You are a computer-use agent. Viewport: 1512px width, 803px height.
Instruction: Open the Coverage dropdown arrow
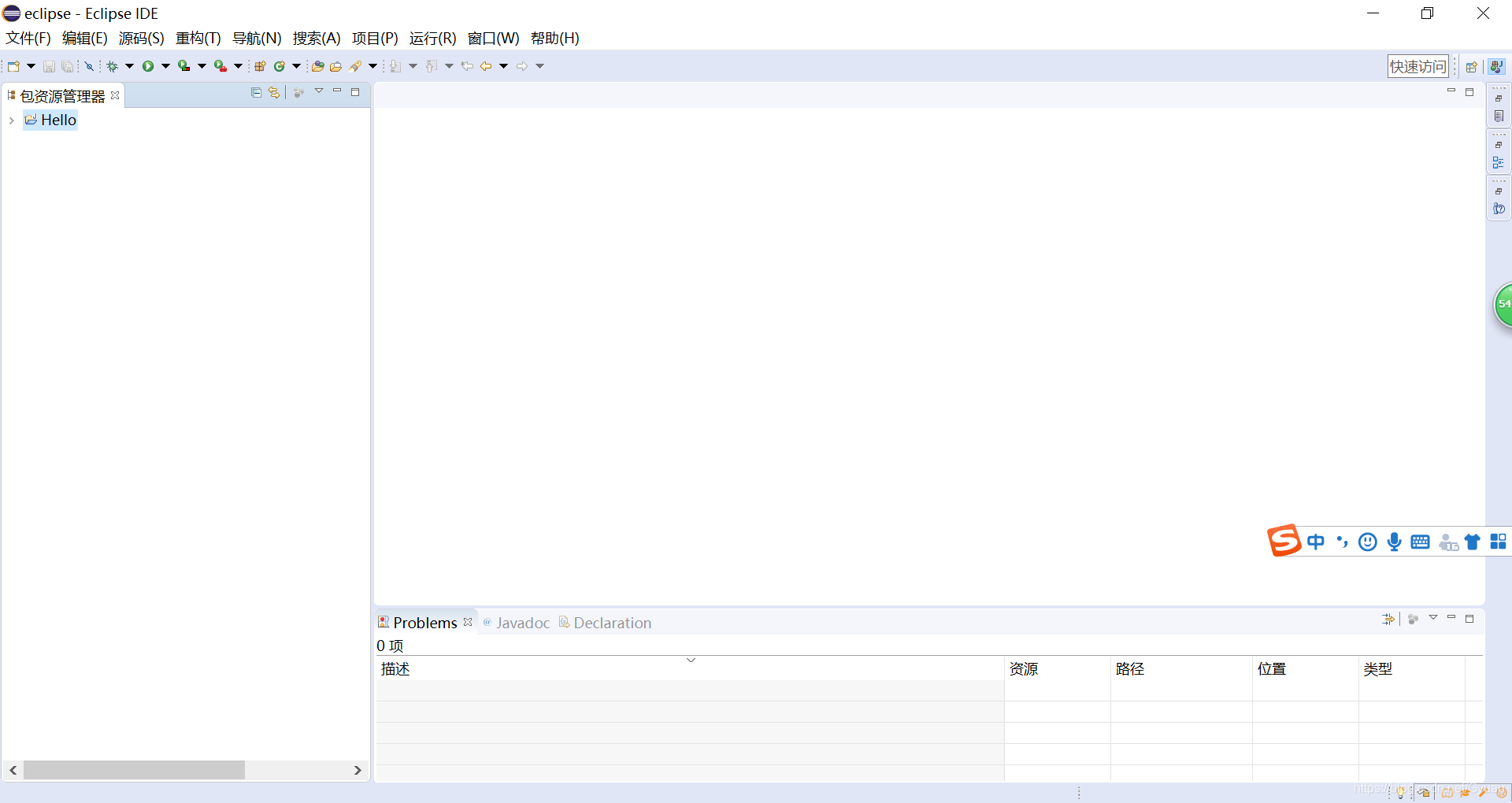point(202,66)
